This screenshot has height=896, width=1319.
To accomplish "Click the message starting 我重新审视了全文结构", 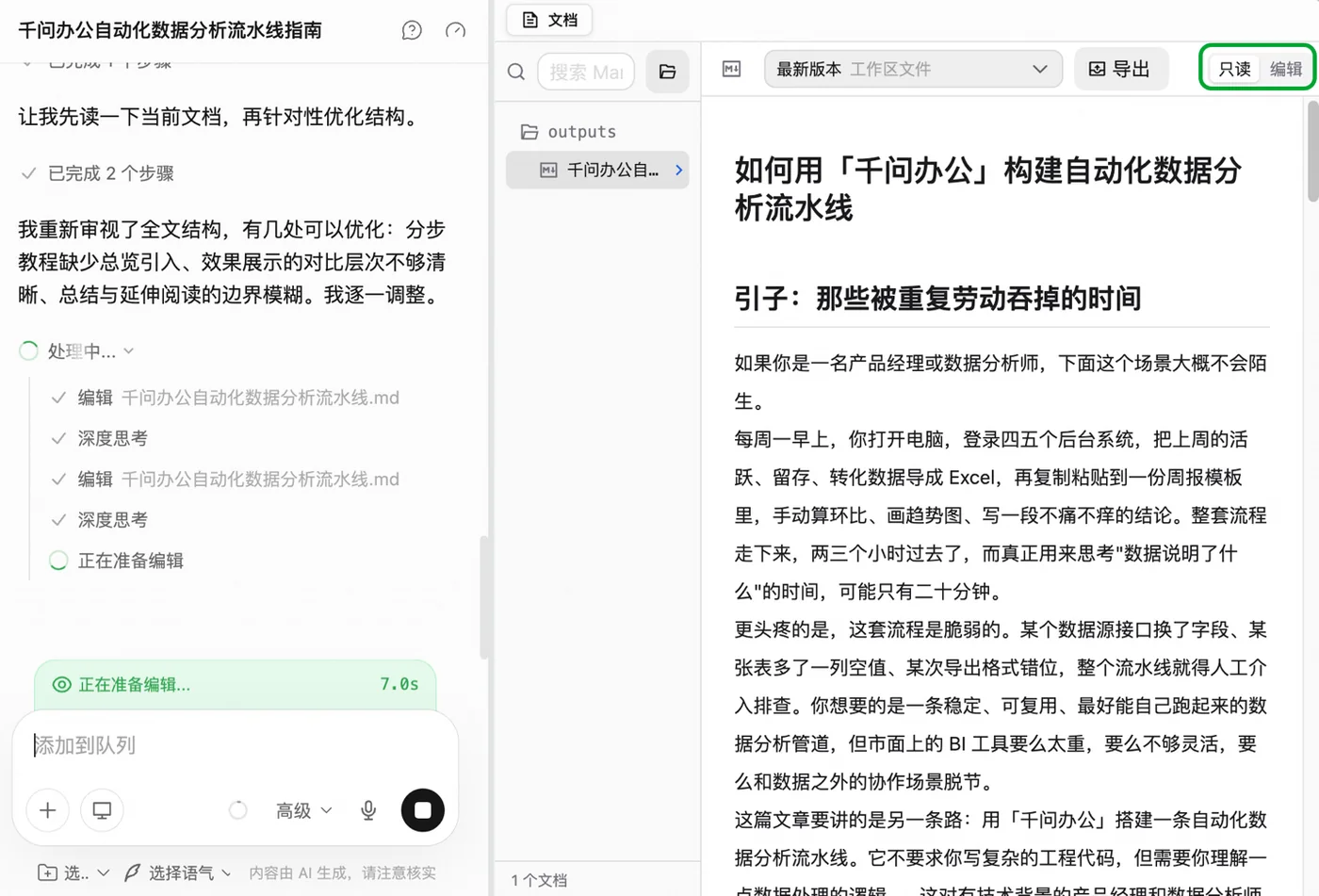I will (232, 262).
